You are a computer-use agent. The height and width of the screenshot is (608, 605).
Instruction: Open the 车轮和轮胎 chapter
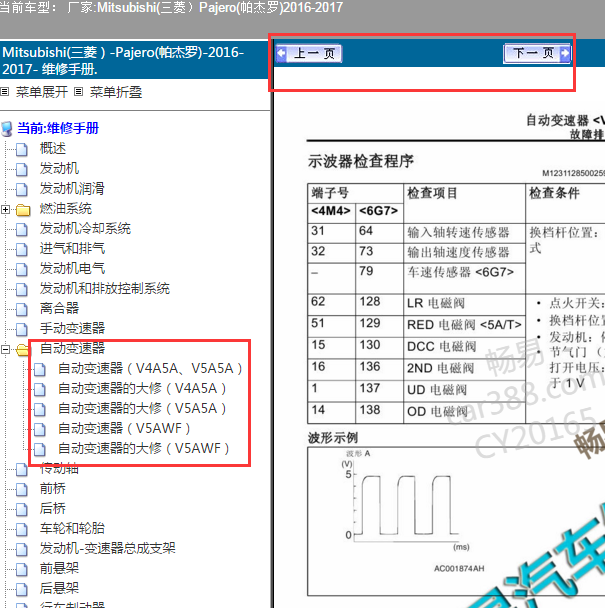pos(72,529)
